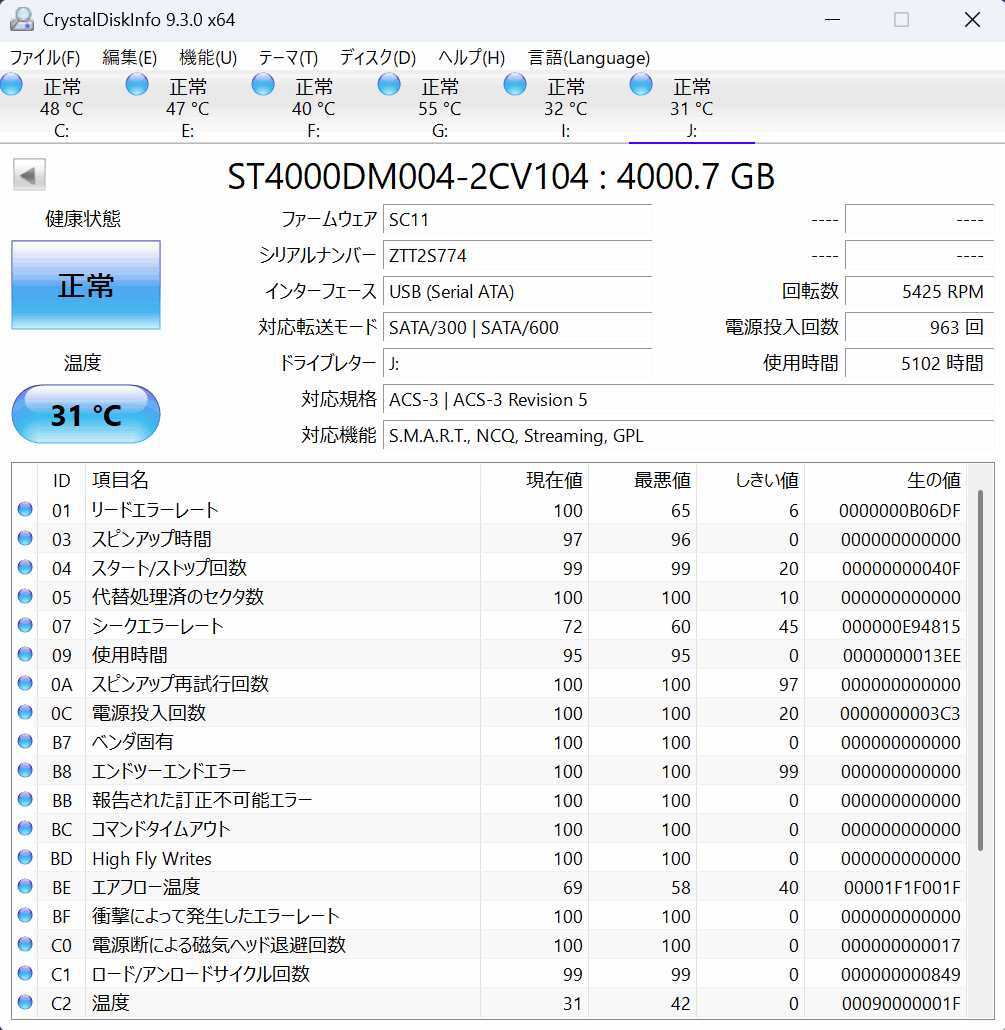Click raw value 0000000B06DF
Image resolution: width=1005 pixels, height=1030 pixels.
(x=899, y=510)
